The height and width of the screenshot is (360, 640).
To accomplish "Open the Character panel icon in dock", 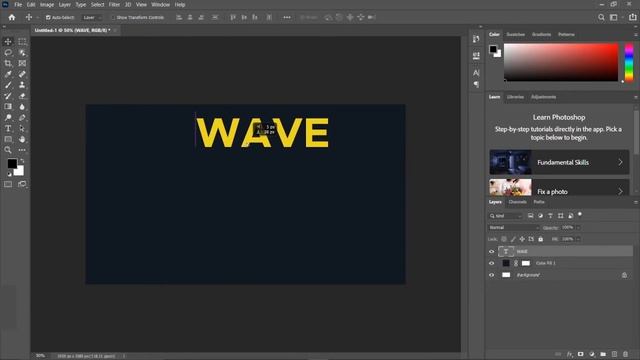I will pos(476,73).
